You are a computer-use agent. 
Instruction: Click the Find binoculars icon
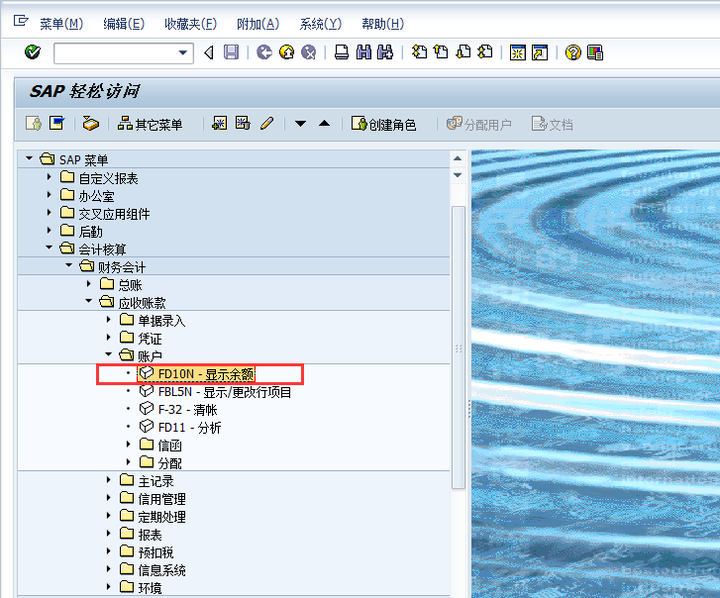[x=364, y=52]
